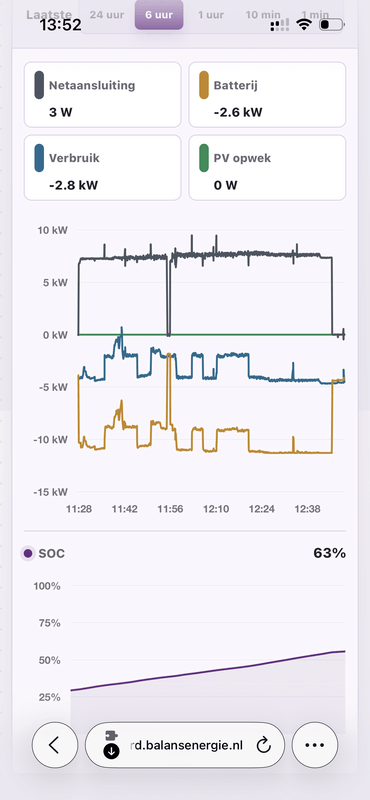Tap the balansenergie.nl address bar
The width and height of the screenshot is (370, 800).
point(185,745)
